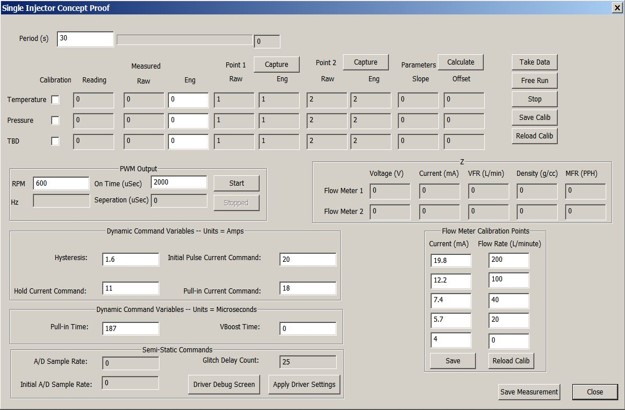The image size is (625, 410).
Task: Click the Flow Meter 2 Voltage field
Action: pos(390,212)
